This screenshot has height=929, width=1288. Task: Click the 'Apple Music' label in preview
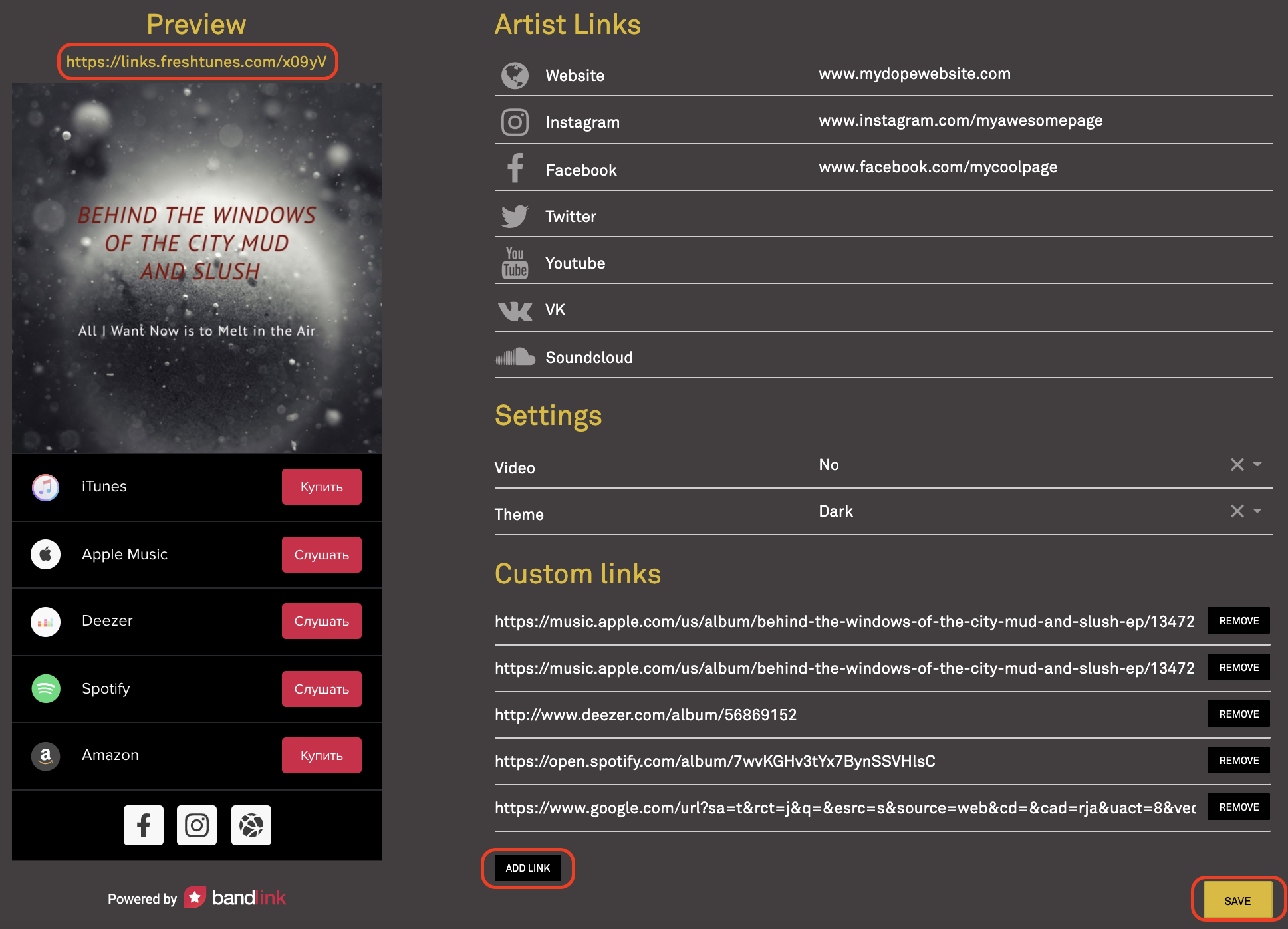(x=124, y=554)
